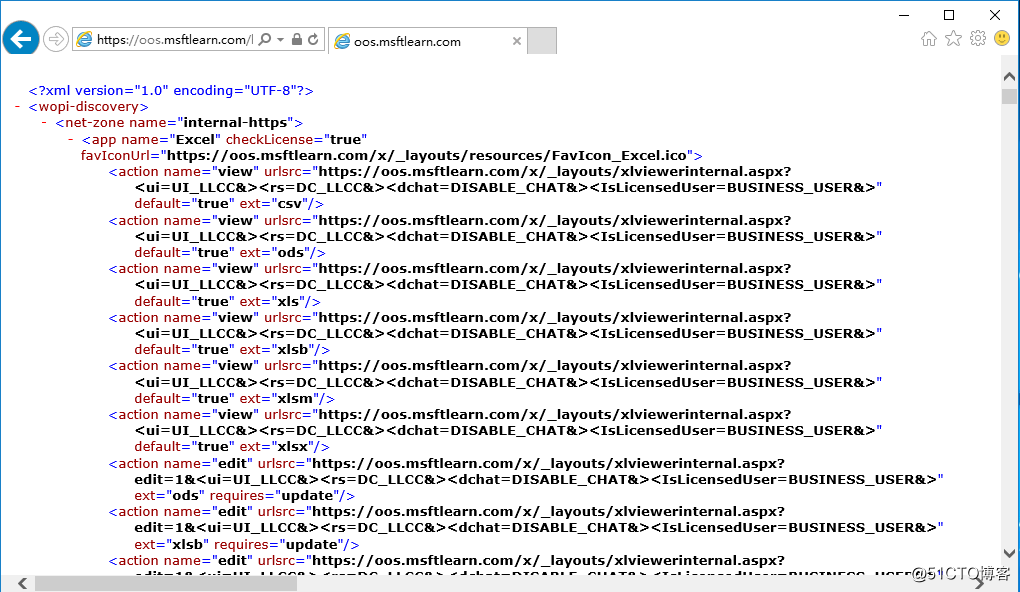This screenshot has height=592, width=1020.
Task: Select the oos.msftlearn.com tab
Action: 427,41
